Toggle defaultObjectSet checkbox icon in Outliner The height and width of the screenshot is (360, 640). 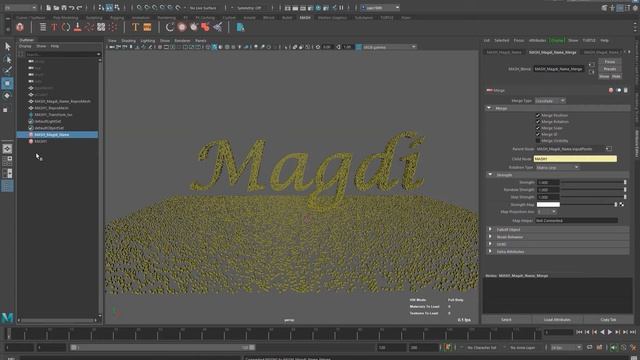click(x=31, y=128)
